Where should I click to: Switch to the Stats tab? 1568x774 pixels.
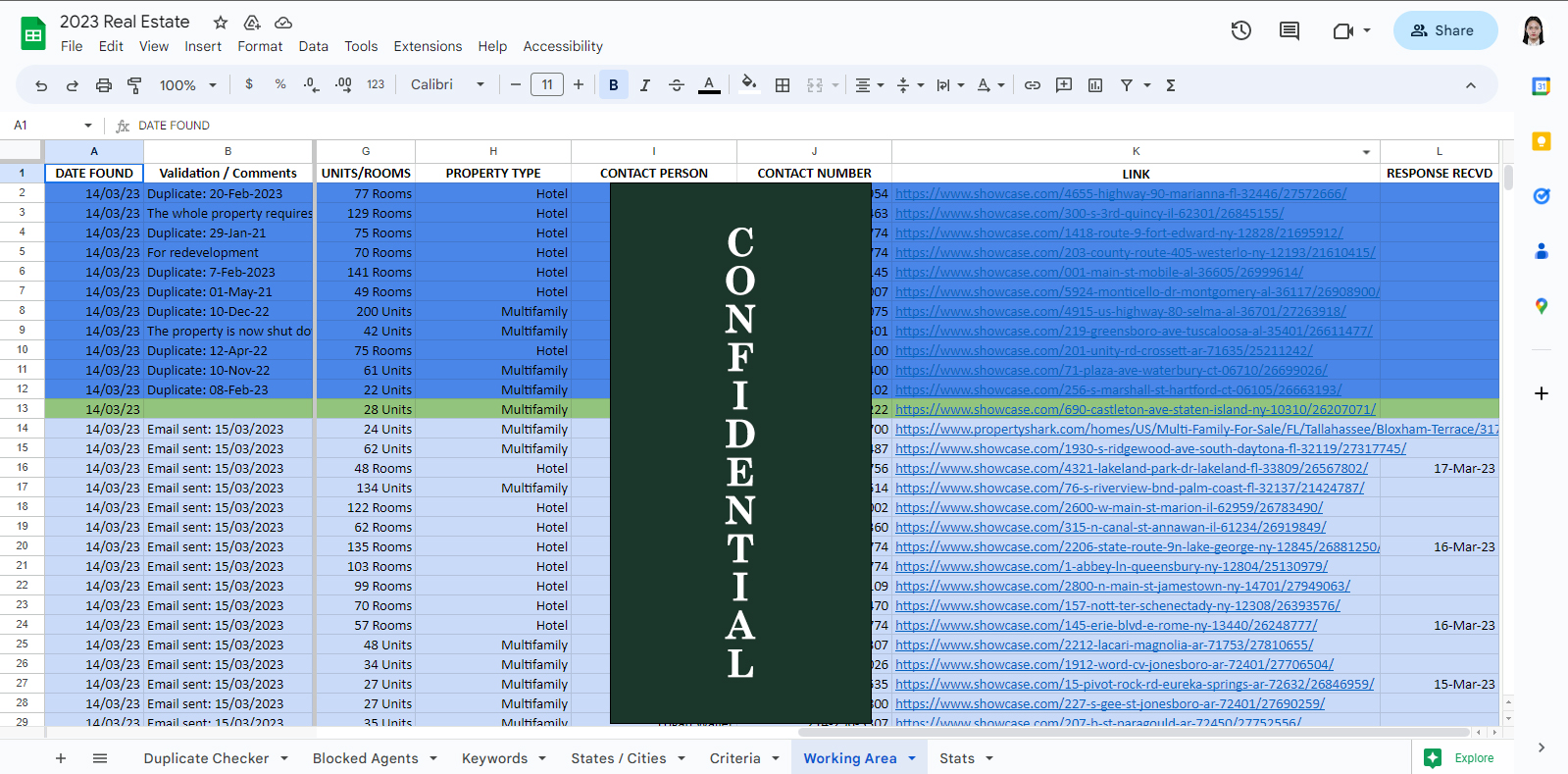966,758
